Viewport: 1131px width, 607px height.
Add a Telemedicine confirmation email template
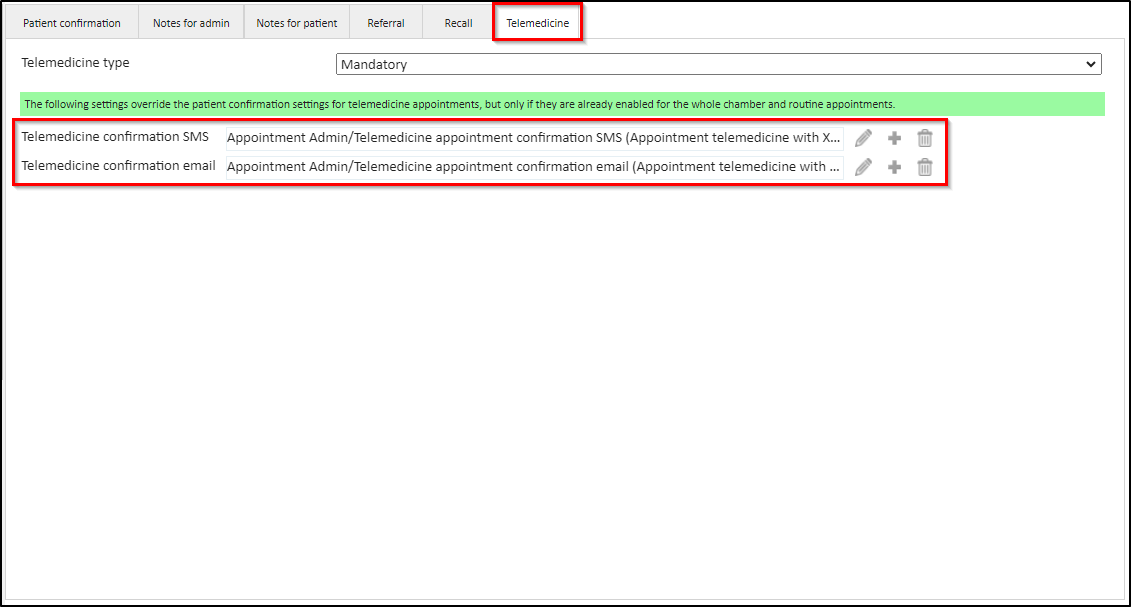coord(894,167)
